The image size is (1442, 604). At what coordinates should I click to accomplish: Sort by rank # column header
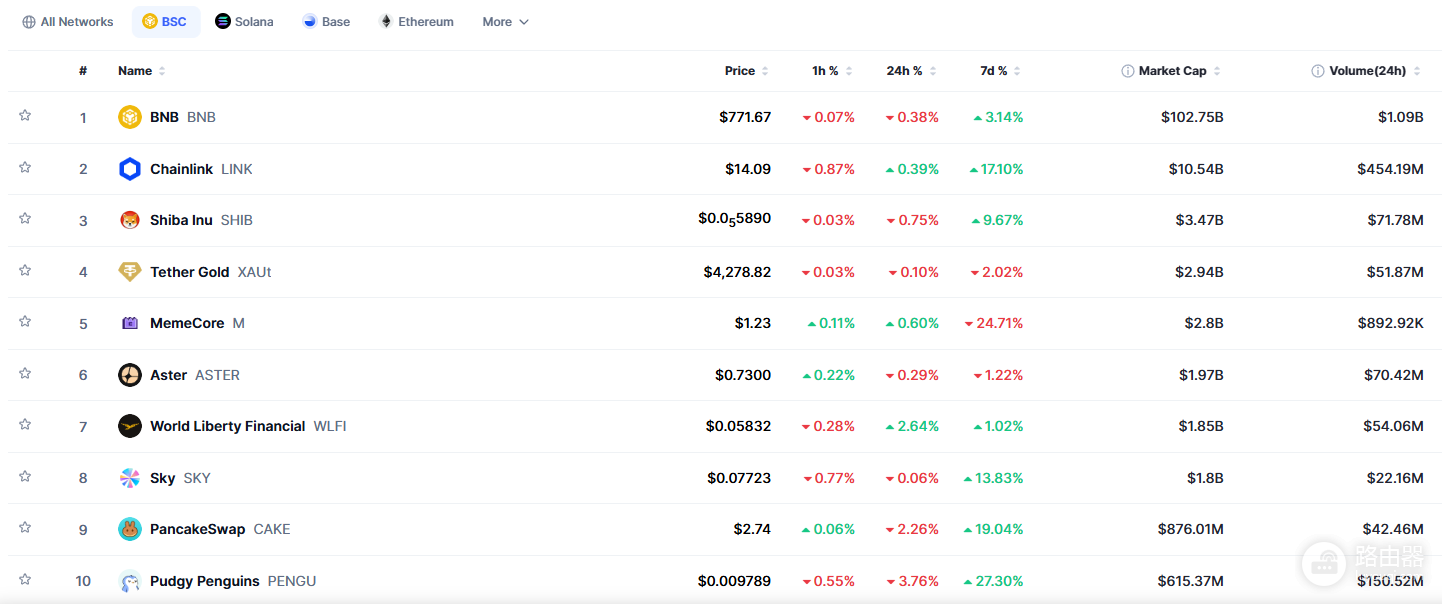tap(83, 71)
